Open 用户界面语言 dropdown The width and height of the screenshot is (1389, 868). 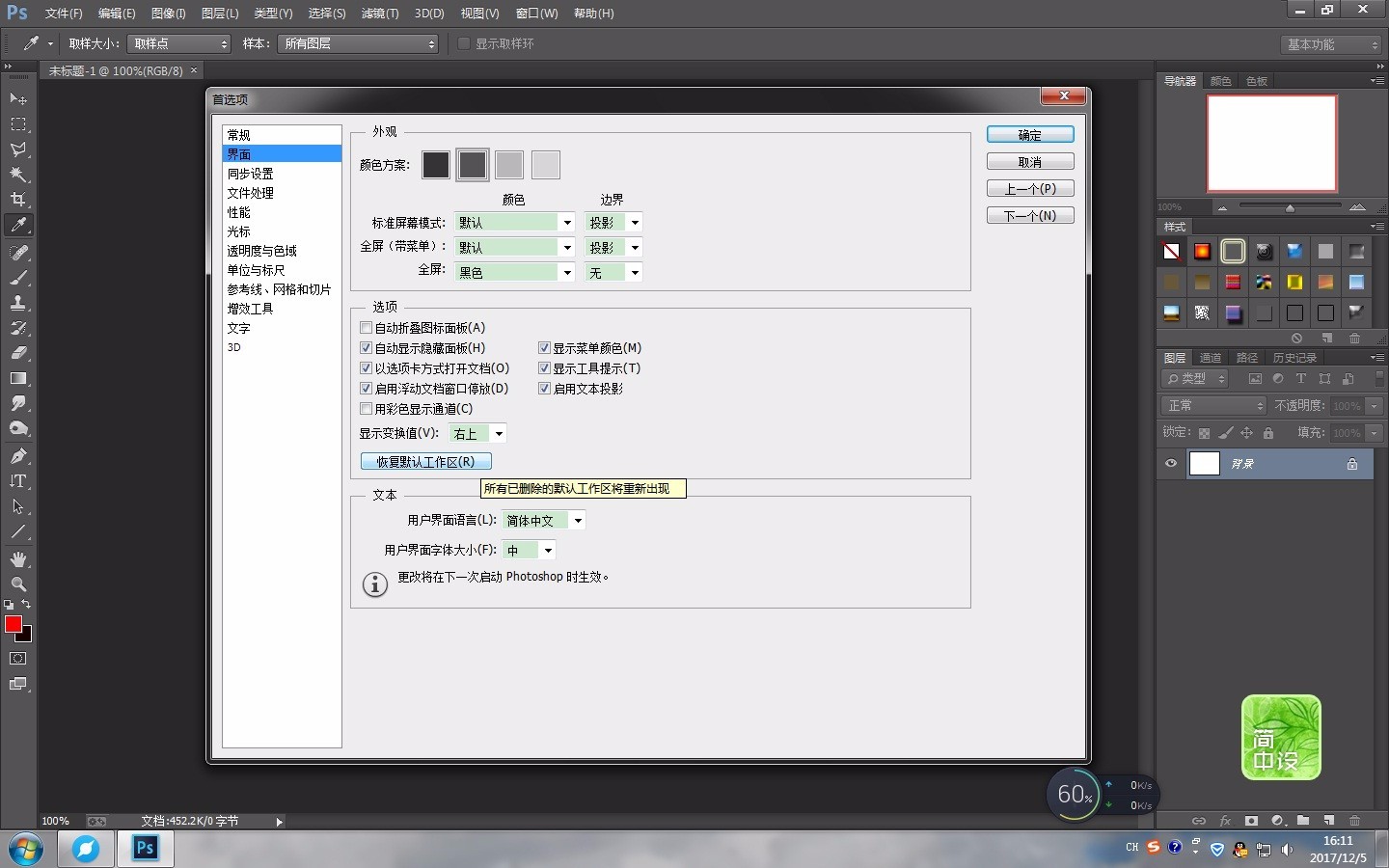[x=577, y=521]
